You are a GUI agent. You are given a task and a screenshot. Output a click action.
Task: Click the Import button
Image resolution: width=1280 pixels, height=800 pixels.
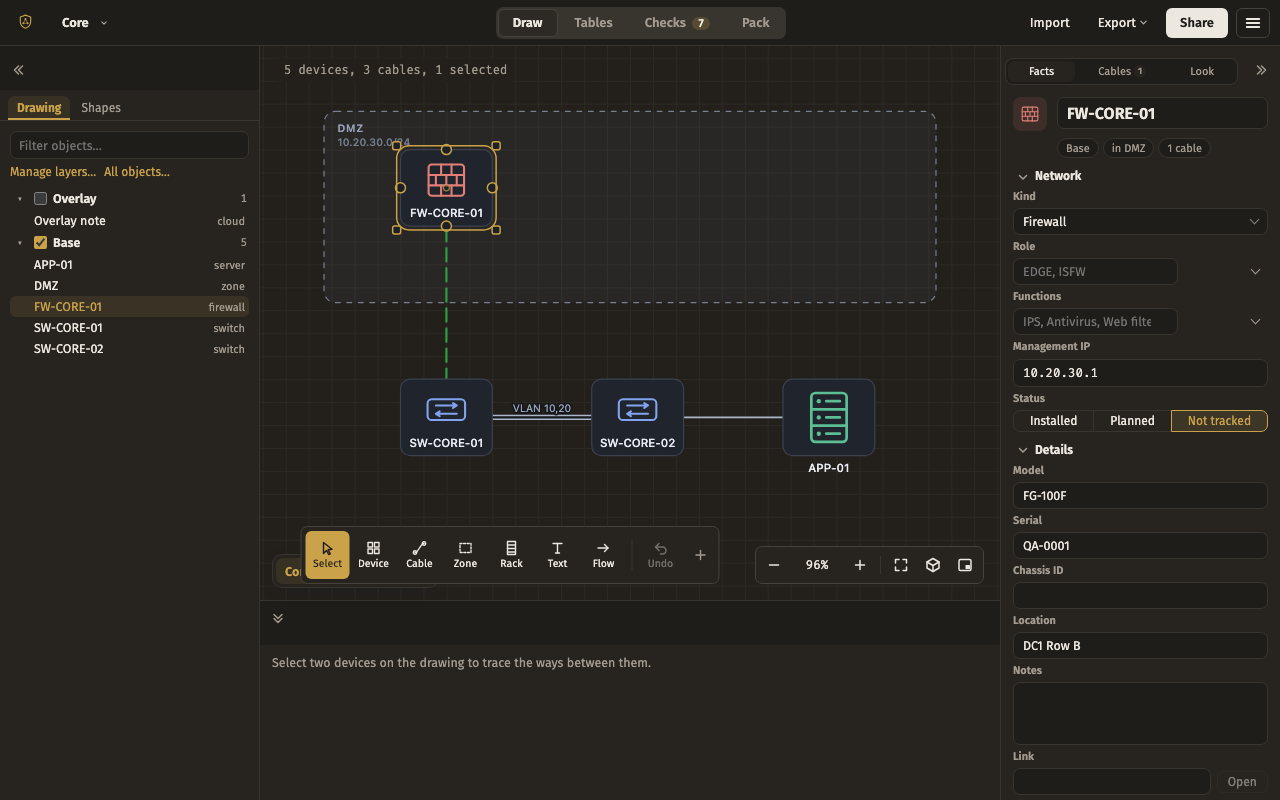1050,23
